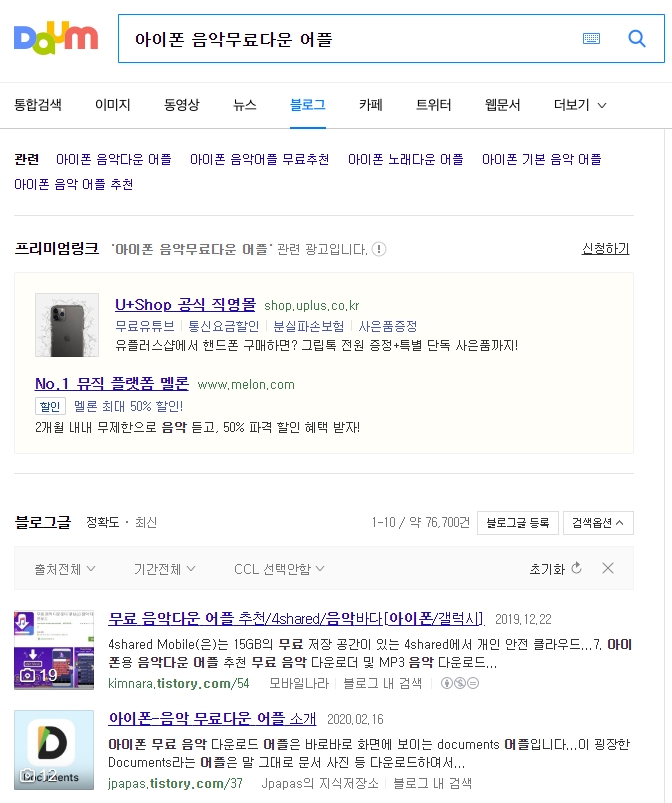Open the No.1 뮤직 플랫폼 멜론 link
The width and height of the screenshot is (672, 803).
point(112,384)
